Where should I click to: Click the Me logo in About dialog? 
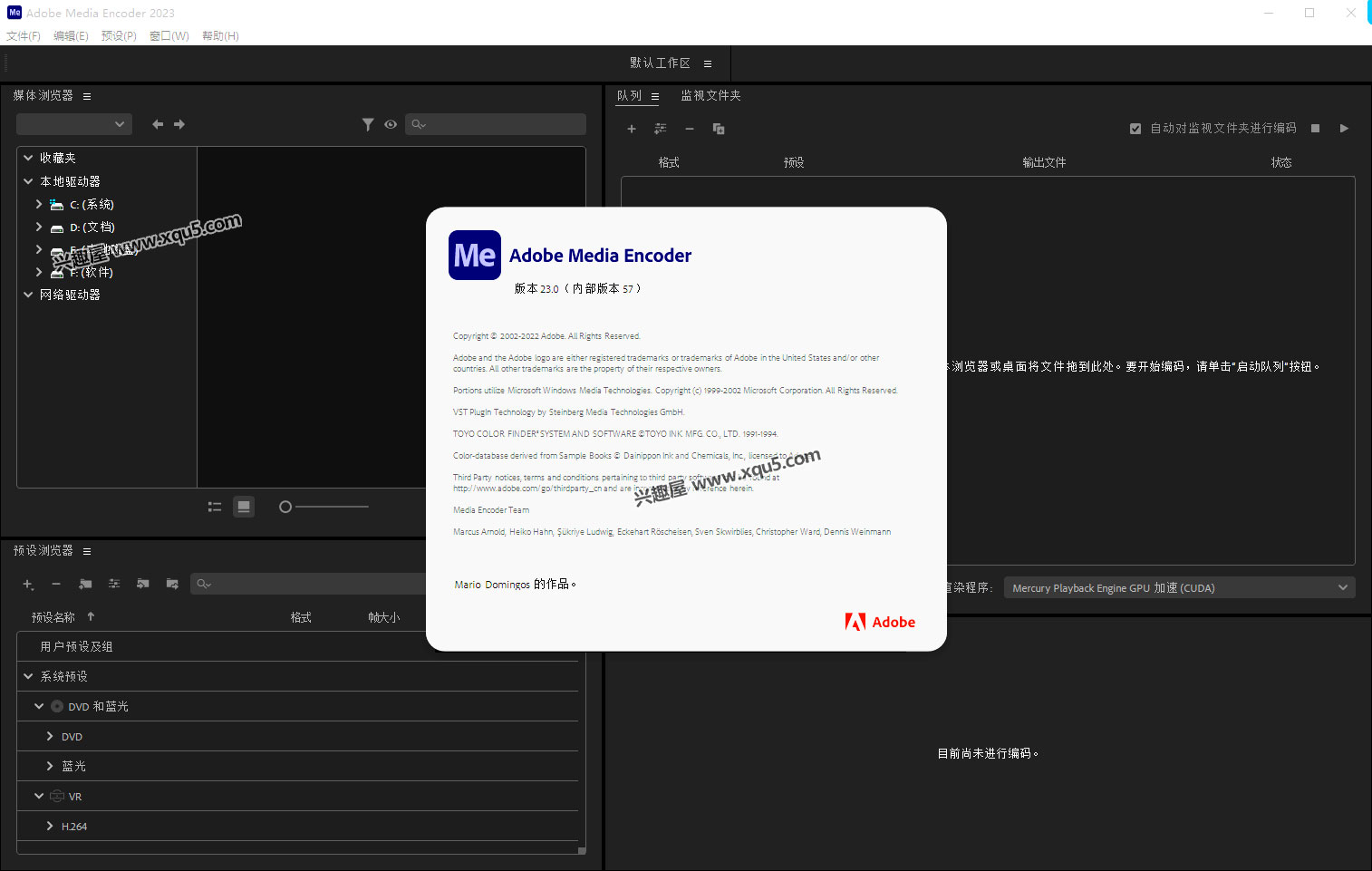475,255
